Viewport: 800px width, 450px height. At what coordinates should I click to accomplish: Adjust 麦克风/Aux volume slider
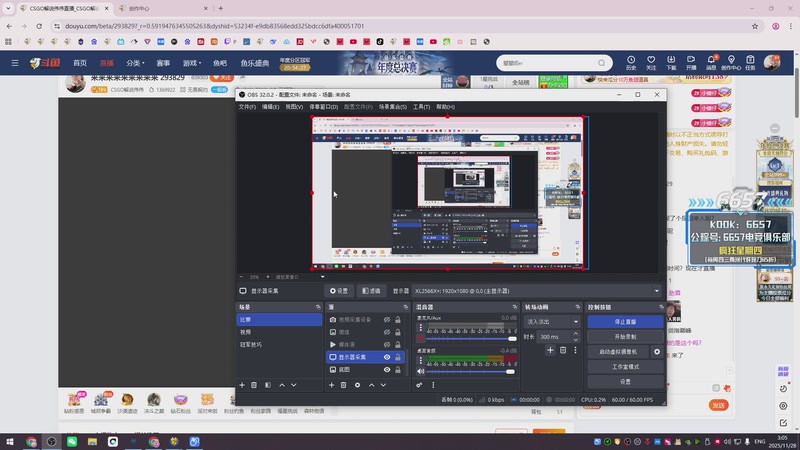pyautogui.click(x=471, y=339)
